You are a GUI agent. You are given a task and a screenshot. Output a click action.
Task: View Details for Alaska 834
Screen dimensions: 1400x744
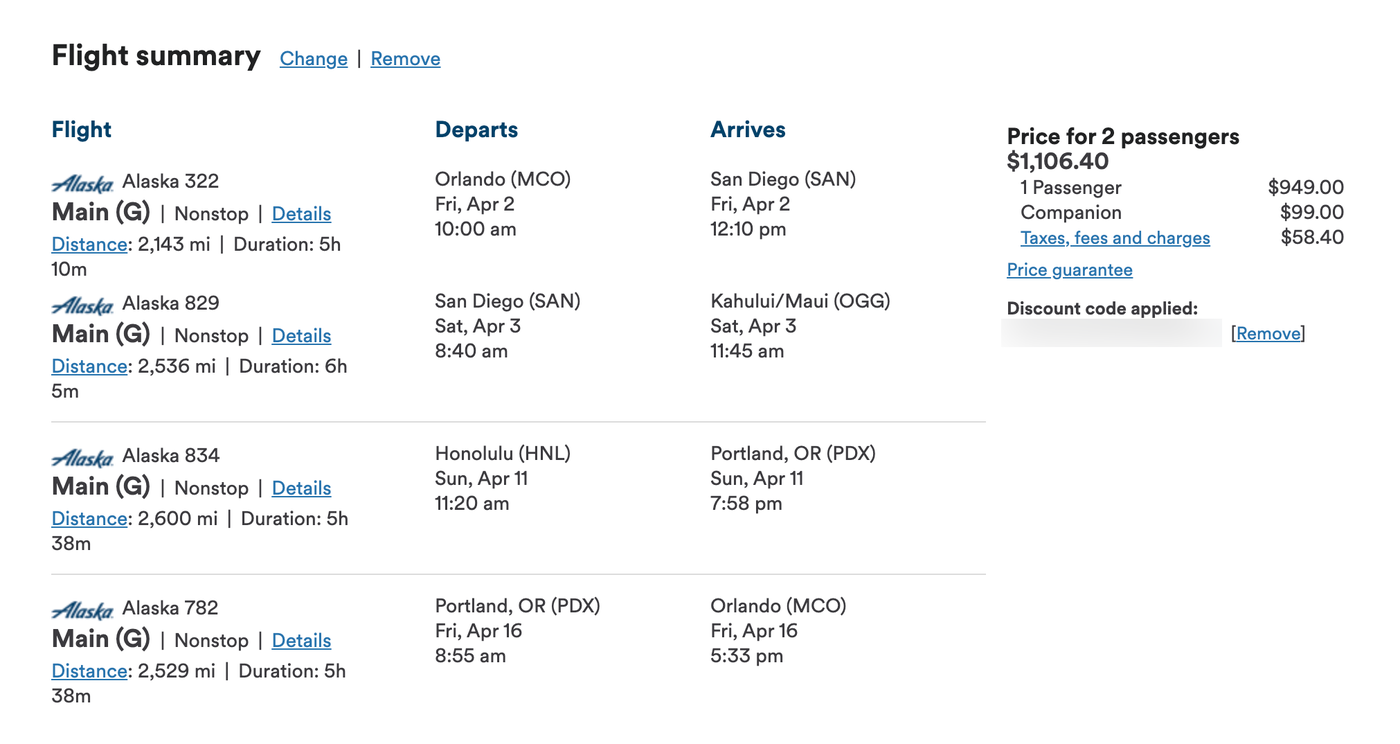click(x=301, y=488)
